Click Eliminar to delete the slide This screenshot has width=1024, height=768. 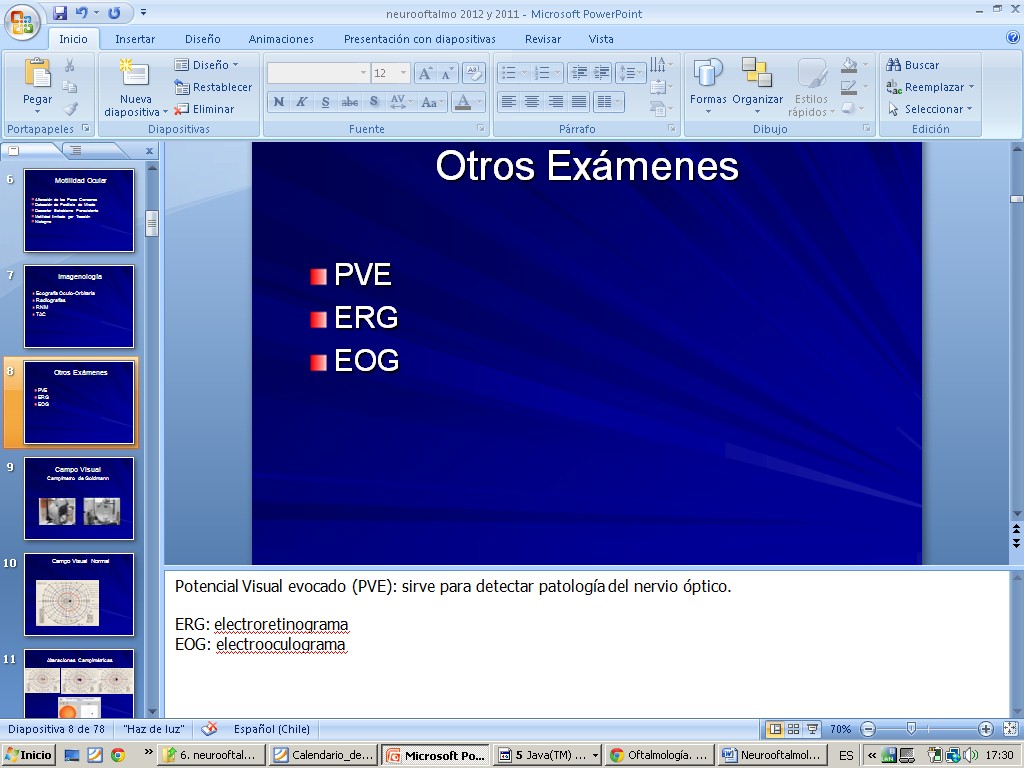point(205,109)
